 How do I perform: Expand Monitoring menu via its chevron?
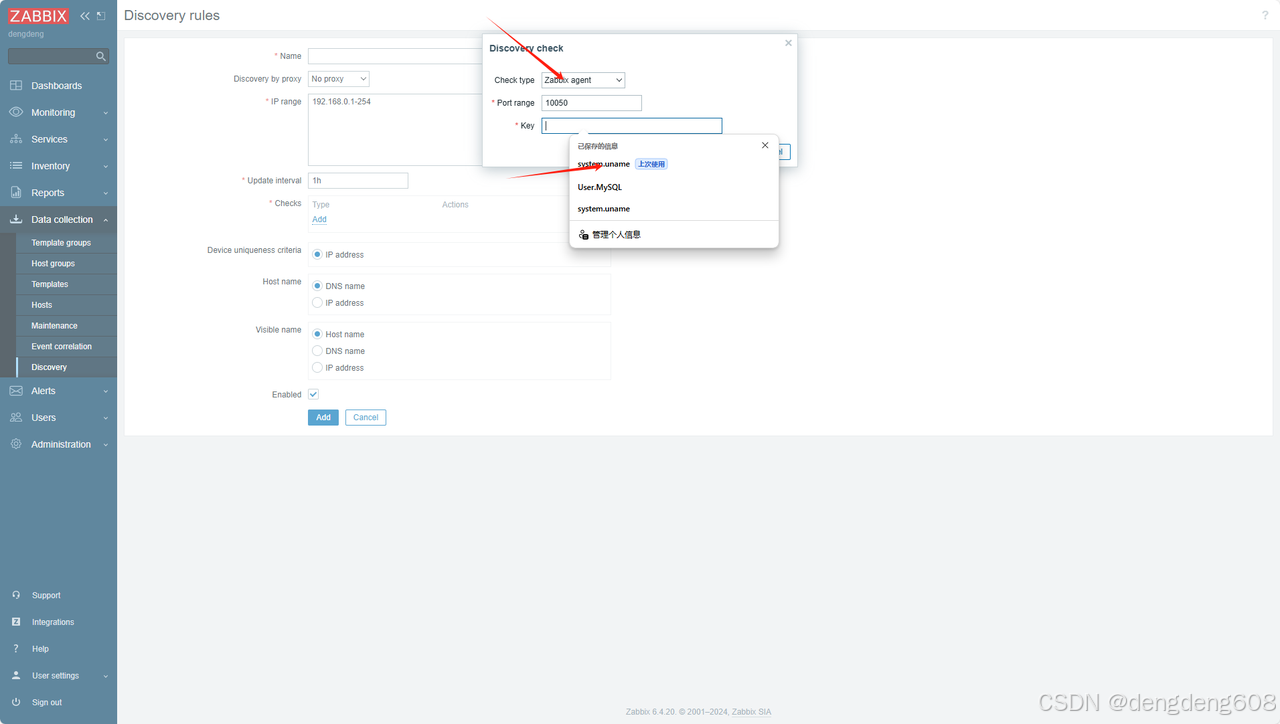coord(106,113)
